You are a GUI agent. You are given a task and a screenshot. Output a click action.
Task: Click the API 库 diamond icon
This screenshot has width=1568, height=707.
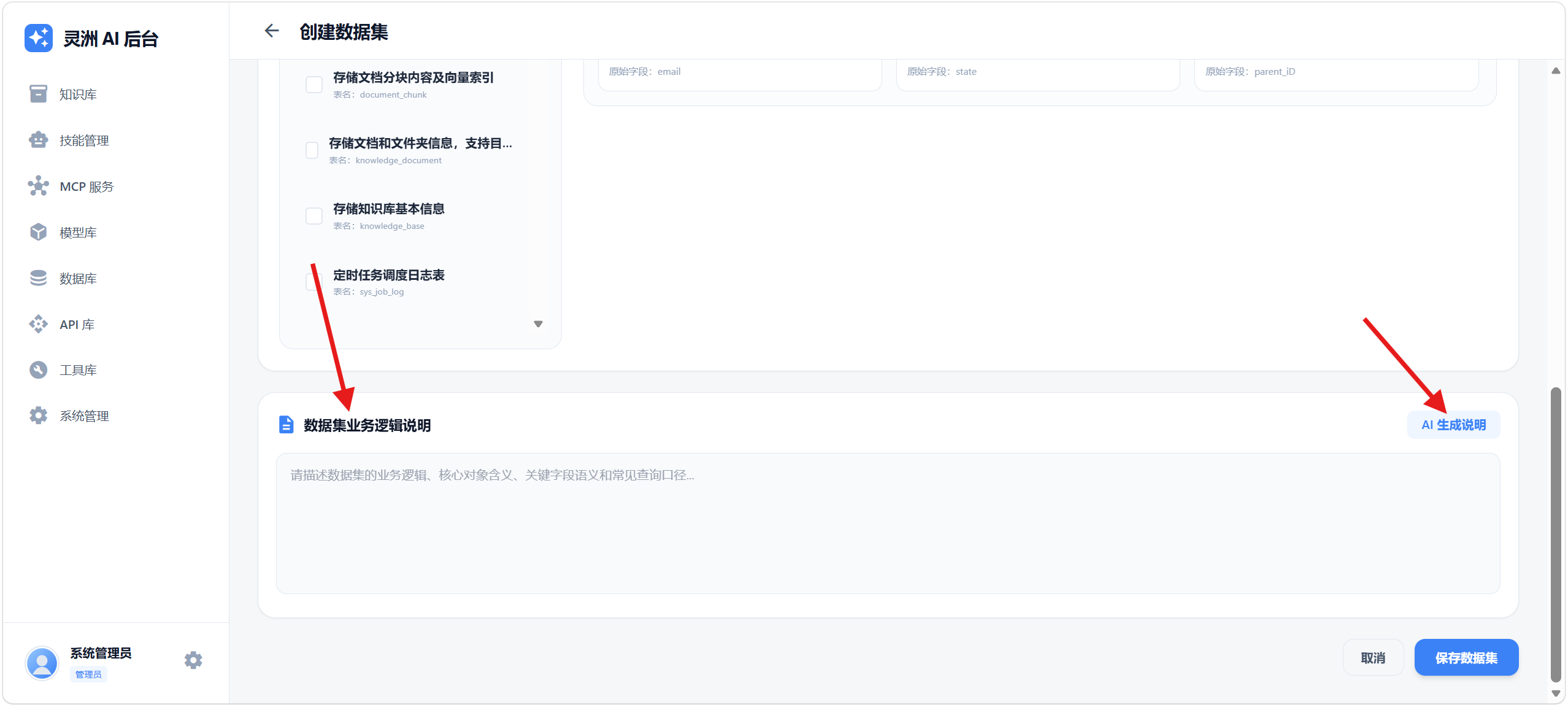pyautogui.click(x=38, y=324)
